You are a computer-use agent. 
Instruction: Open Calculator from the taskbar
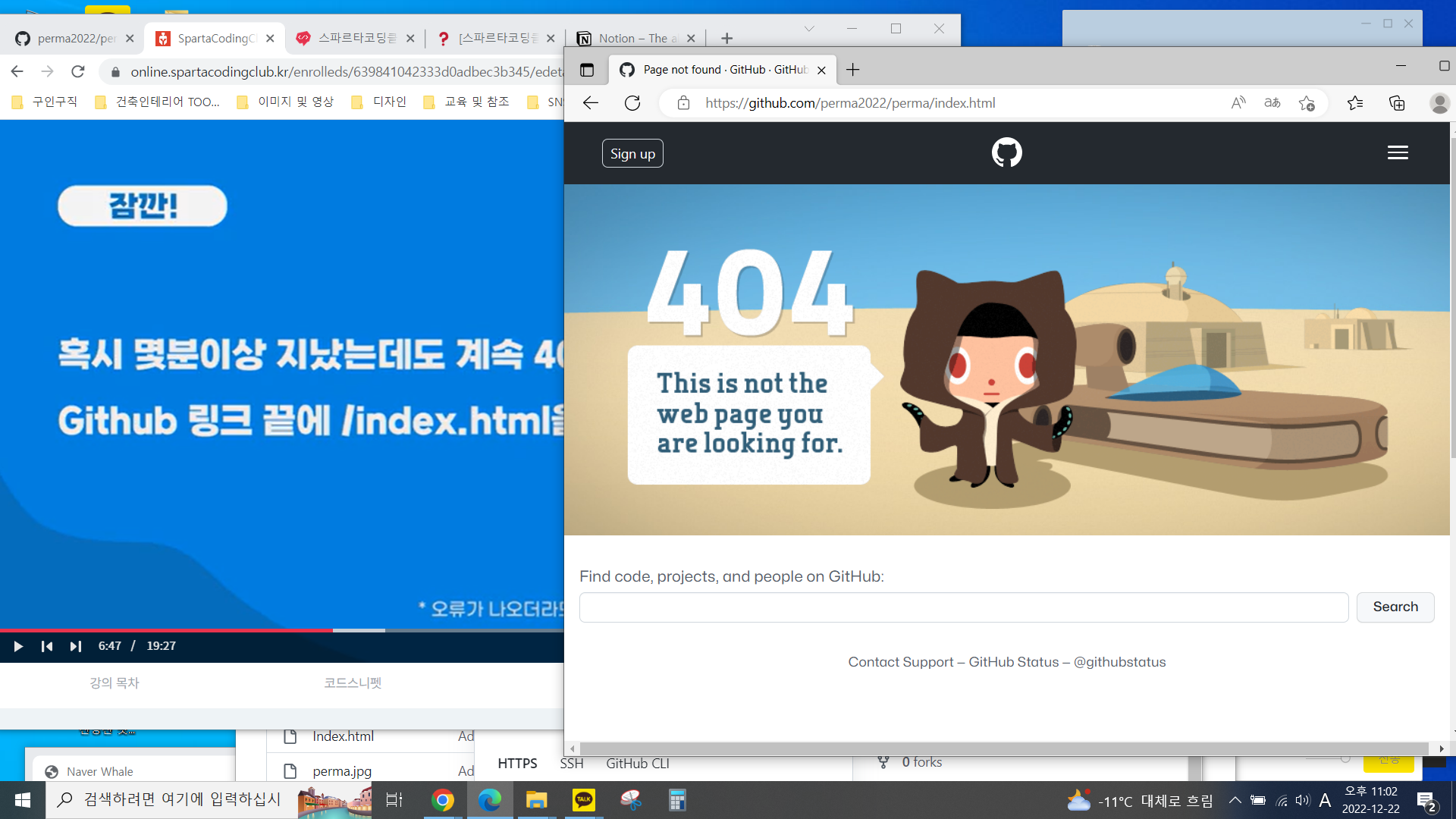[677, 800]
